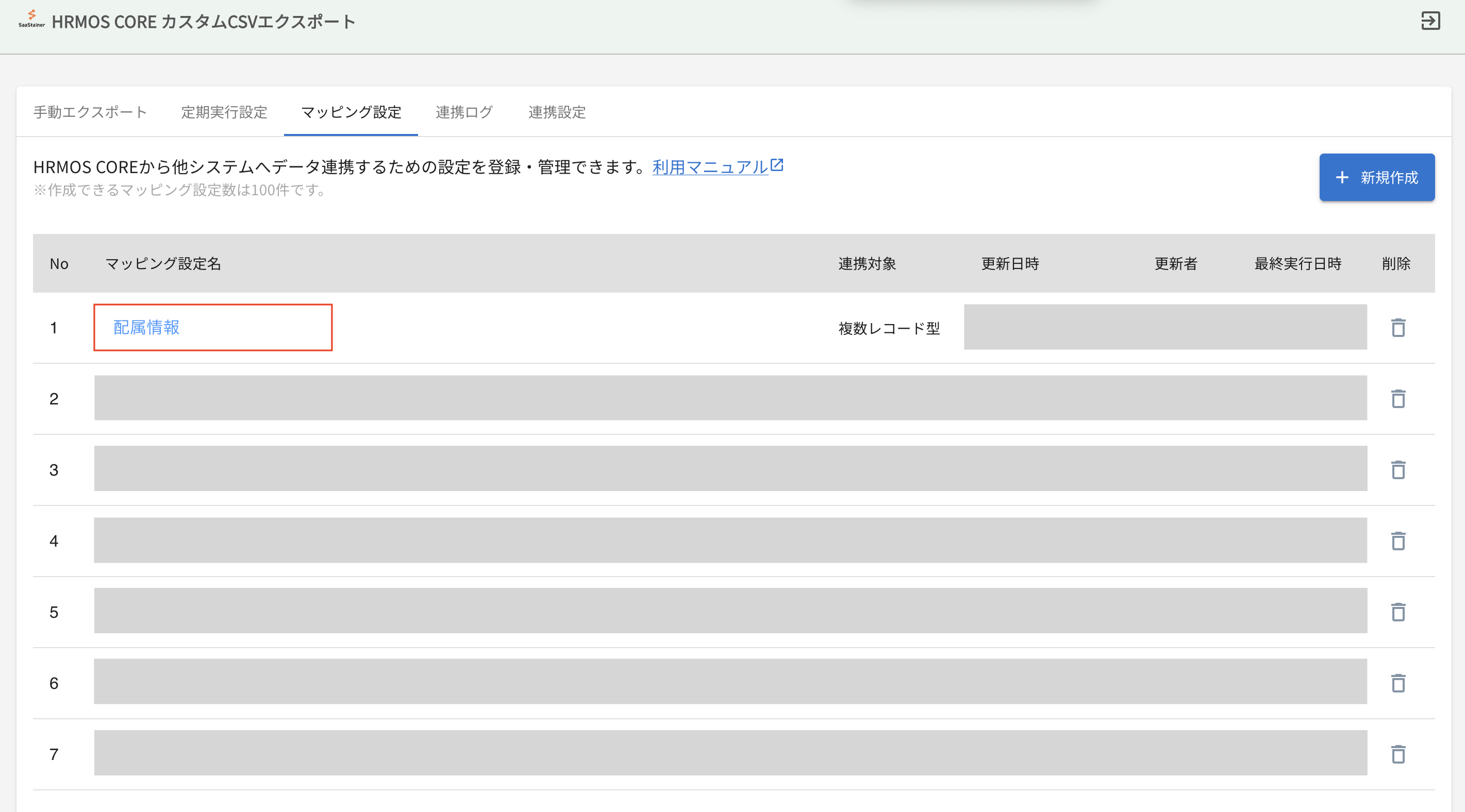Open the 配属情報 mapping setting
Viewport: 1465px width, 812px height.
coord(147,328)
